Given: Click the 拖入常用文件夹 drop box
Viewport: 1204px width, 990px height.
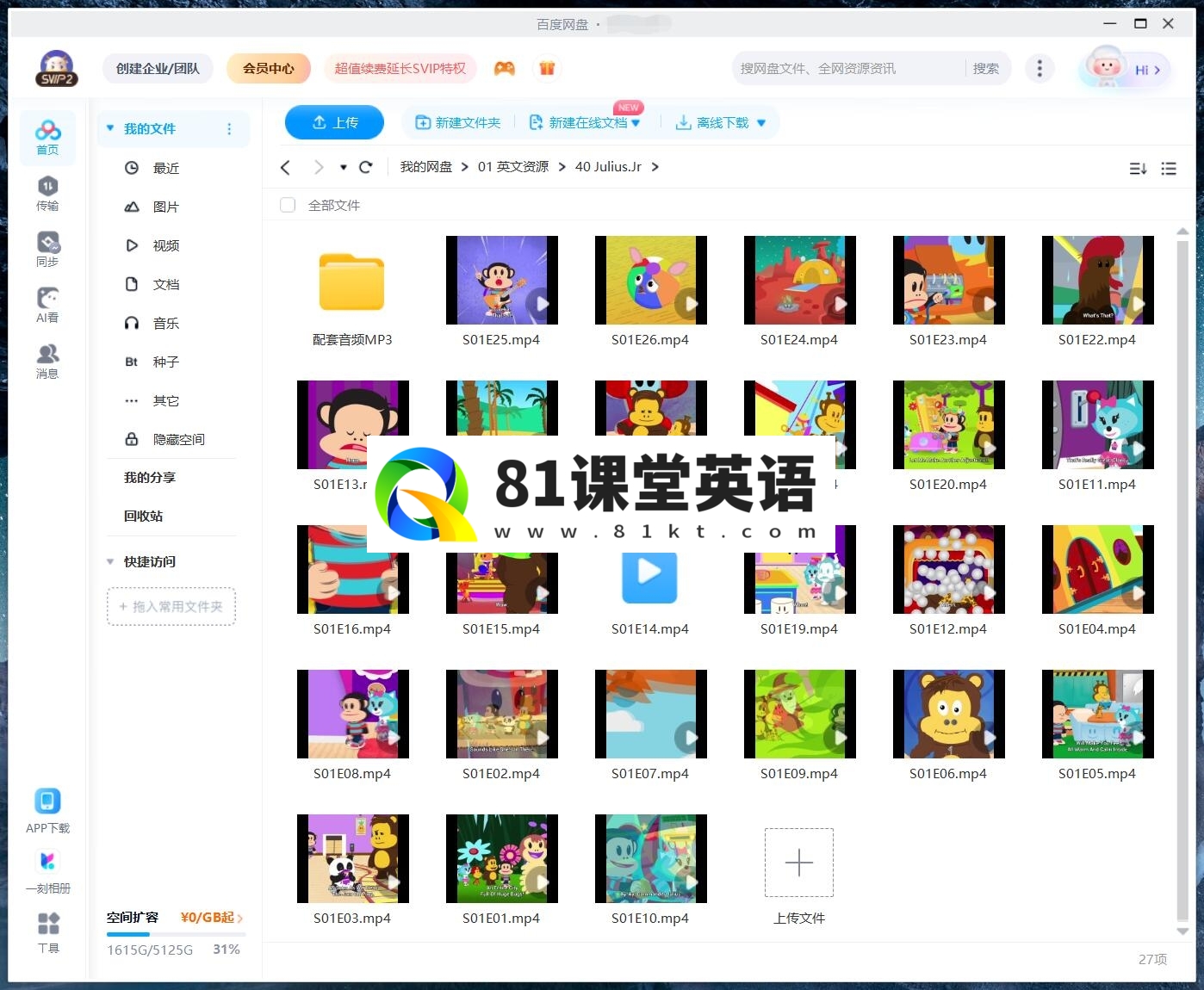Looking at the screenshot, I should click(x=171, y=607).
